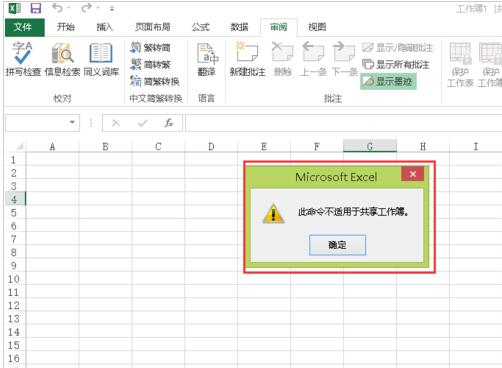502x368 pixels.
Task: Go to 下一条 next comment
Action: [x=344, y=59]
